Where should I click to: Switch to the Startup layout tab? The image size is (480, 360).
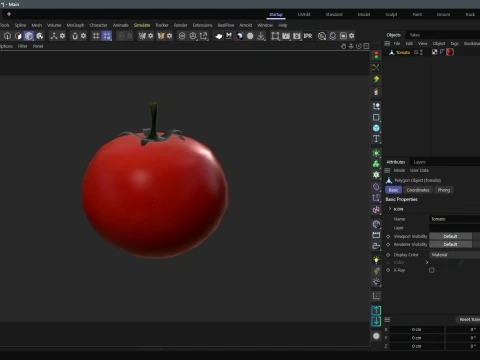[x=276, y=14]
